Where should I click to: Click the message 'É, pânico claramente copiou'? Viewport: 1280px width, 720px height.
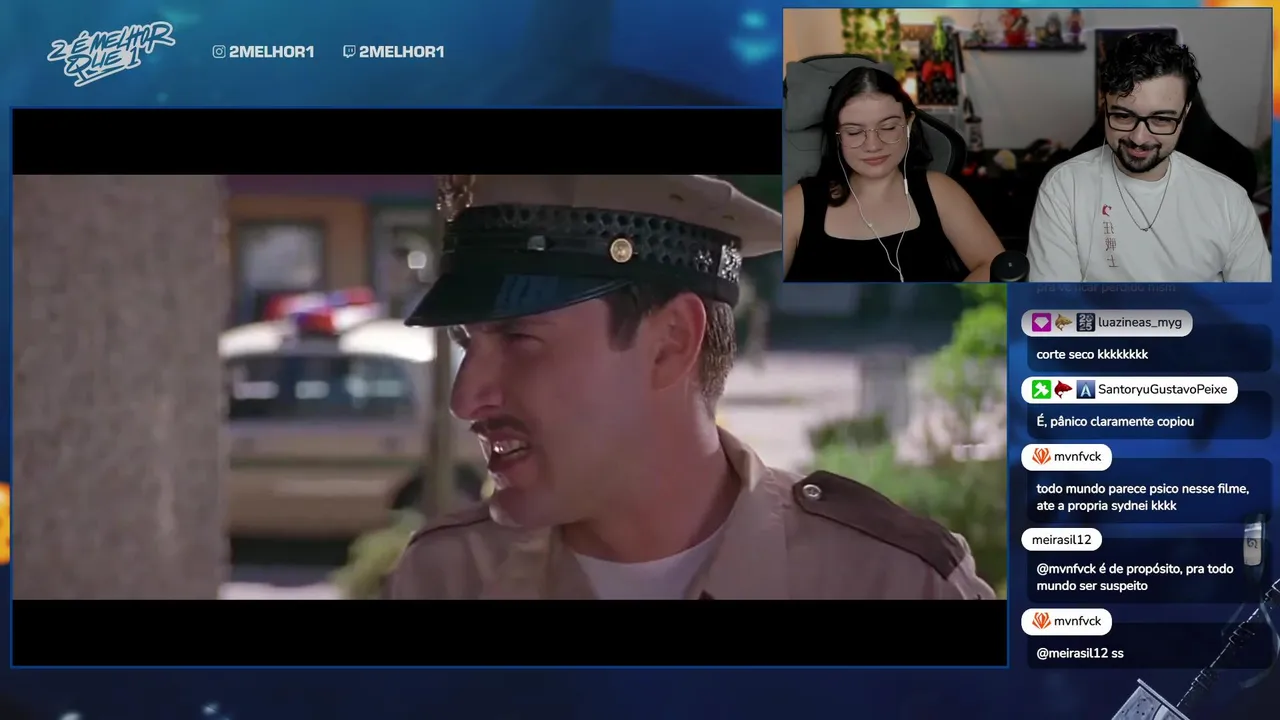1115,421
